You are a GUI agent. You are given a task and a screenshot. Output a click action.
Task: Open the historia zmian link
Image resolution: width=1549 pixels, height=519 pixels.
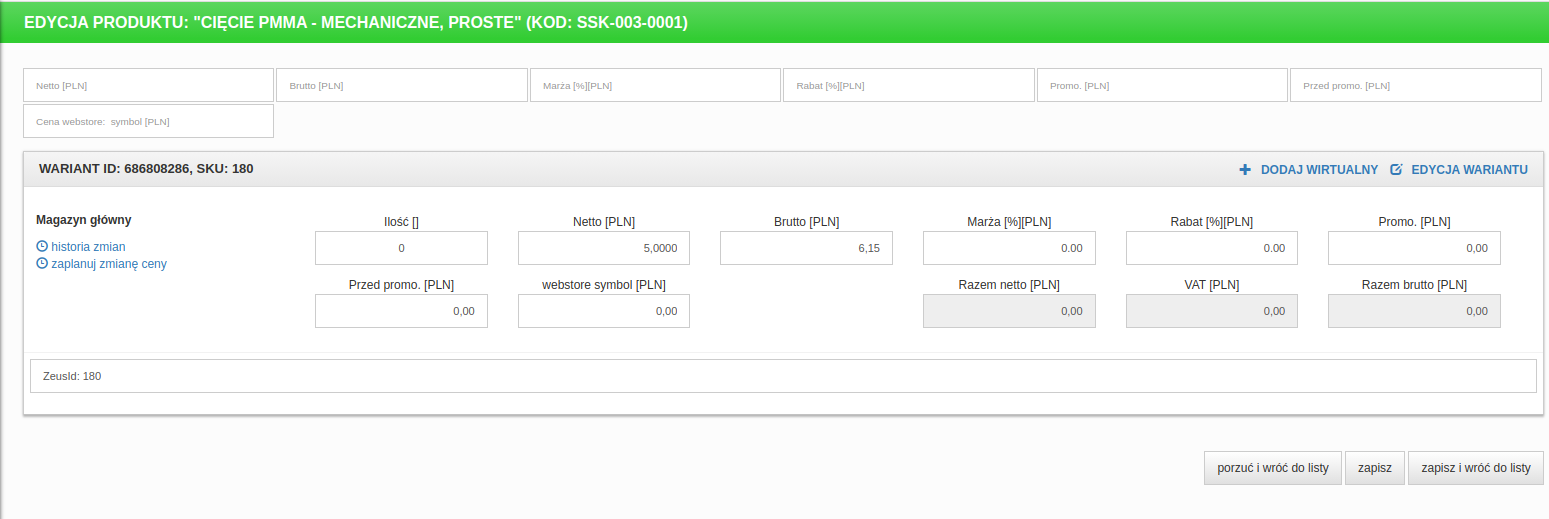click(x=88, y=247)
